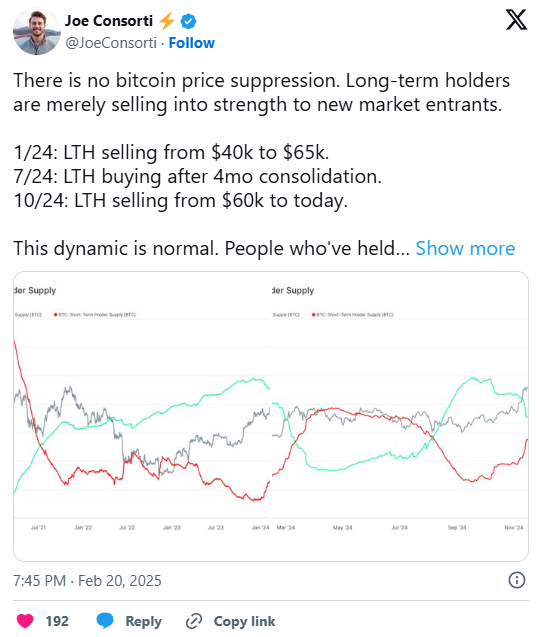Click the Joe Consorti display name
The width and height of the screenshot is (536, 637).
[109, 21]
